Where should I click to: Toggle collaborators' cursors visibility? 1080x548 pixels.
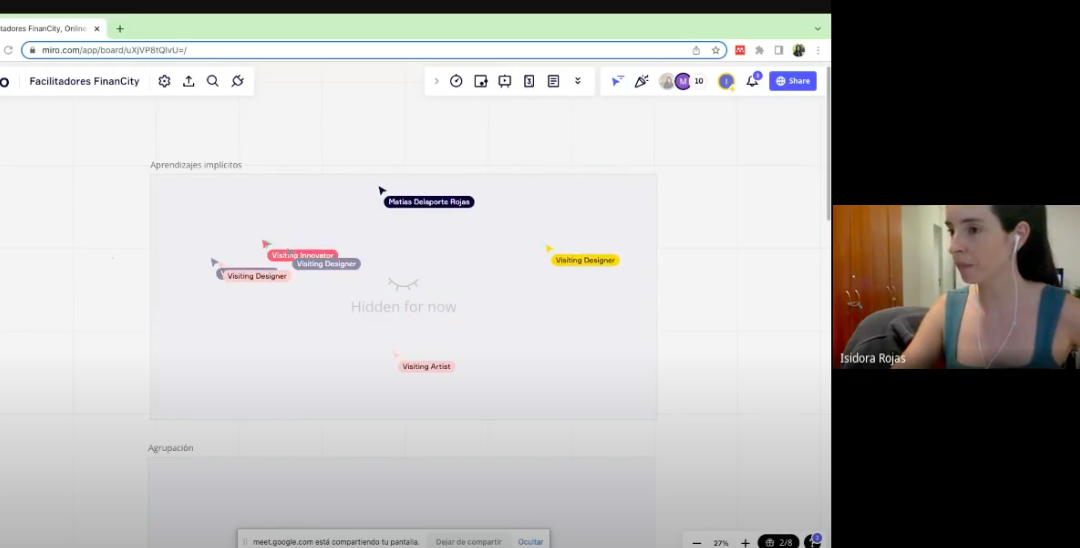click(x=618, y=81)
